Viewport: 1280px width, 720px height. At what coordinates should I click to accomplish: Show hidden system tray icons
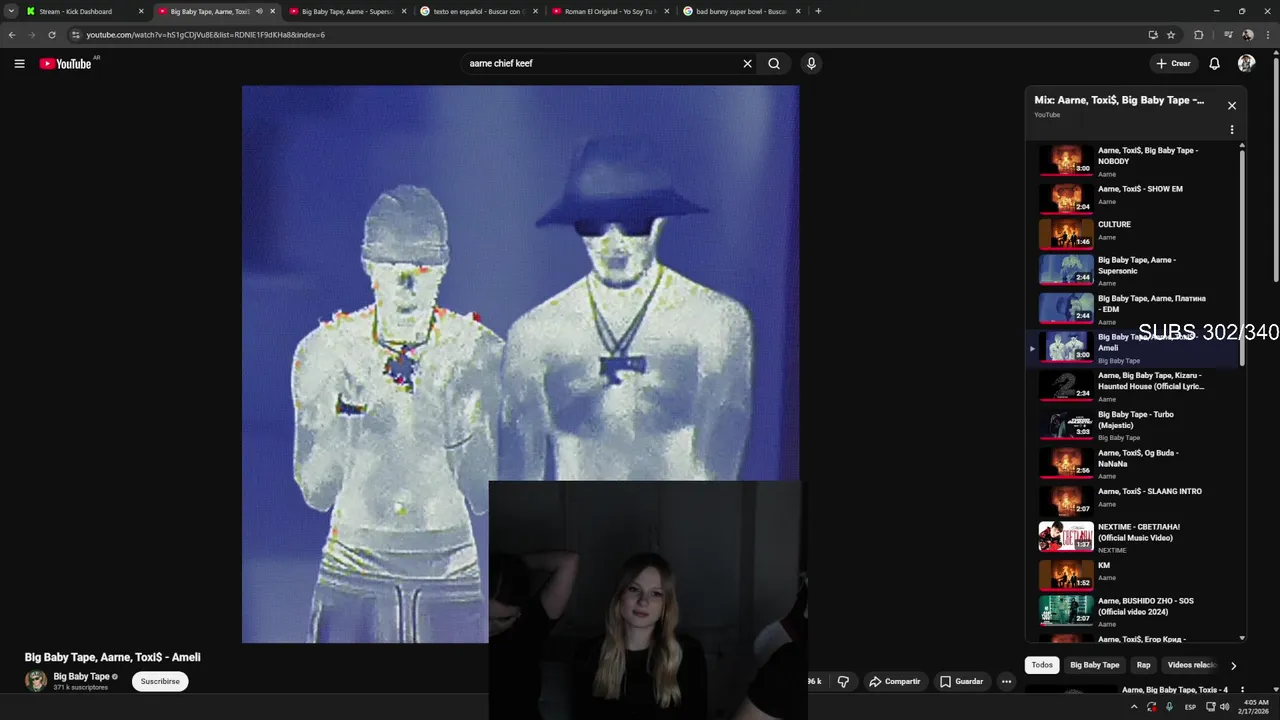(1134, 707)
